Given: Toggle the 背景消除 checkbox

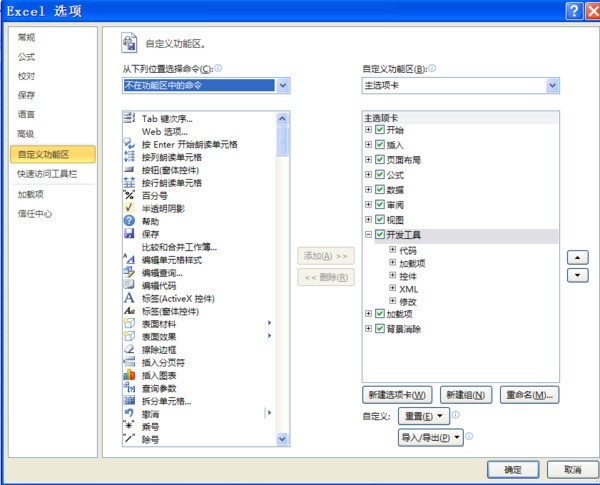Looking at the screenshot, I should coord(380,328).
